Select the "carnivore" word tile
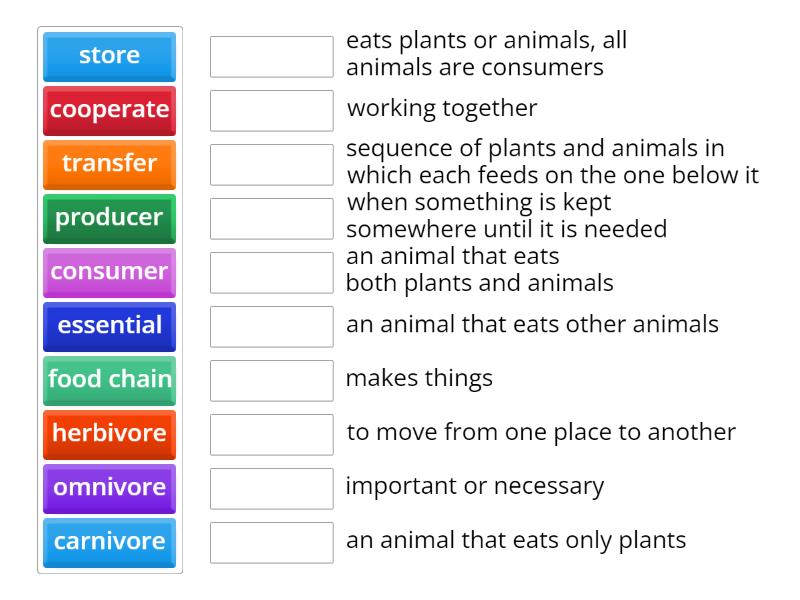 coord(109,542)
